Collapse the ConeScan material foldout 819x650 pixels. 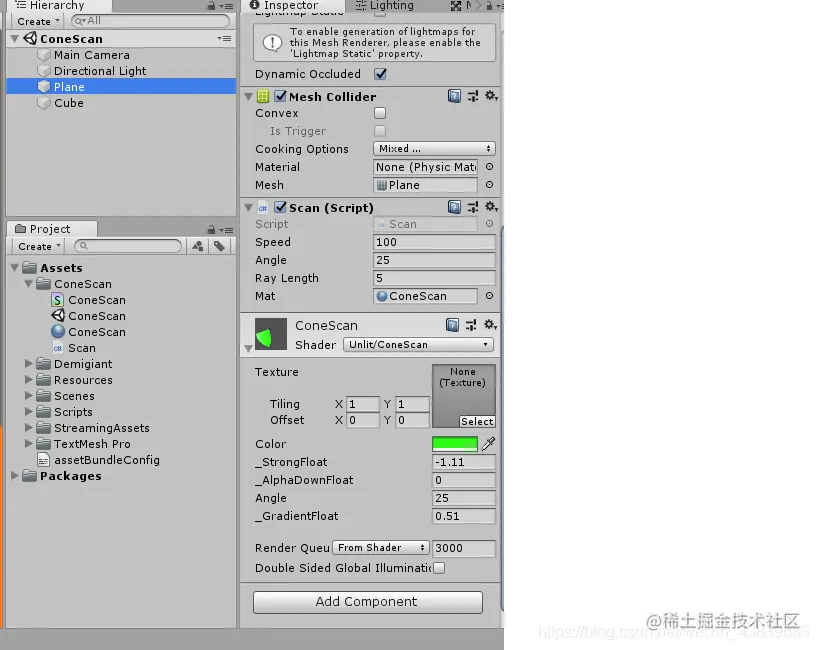(249, 348)
